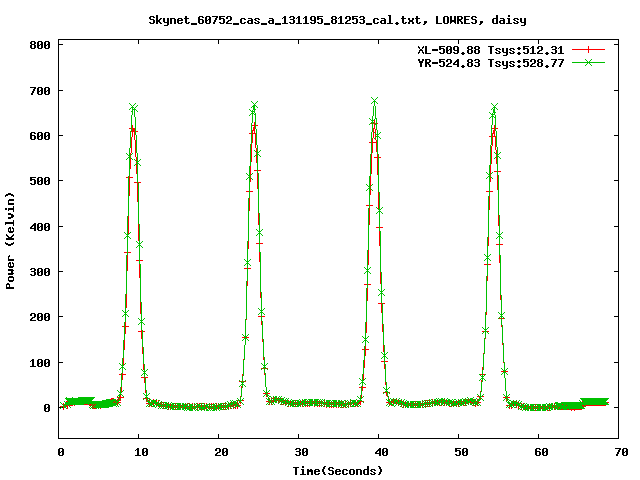Click the 800 tick label on the power axis
The height and width of the screenshot is (480, 640).
[40, 45]
